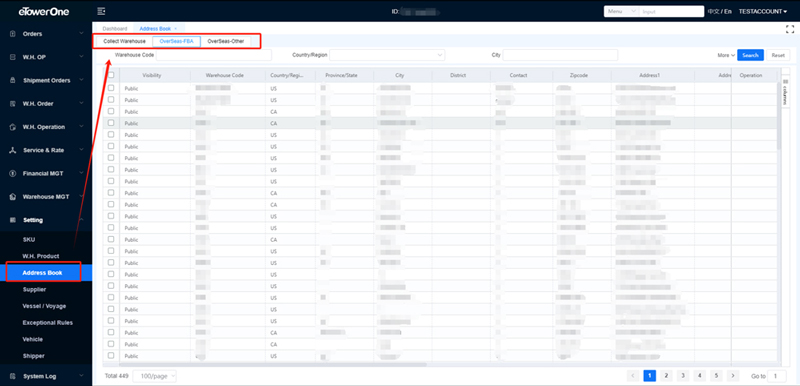Viewport: 800px width, 386px height.
Task: Close the Address Book tab
Action: pyautogui.click(x=176, y=29)
